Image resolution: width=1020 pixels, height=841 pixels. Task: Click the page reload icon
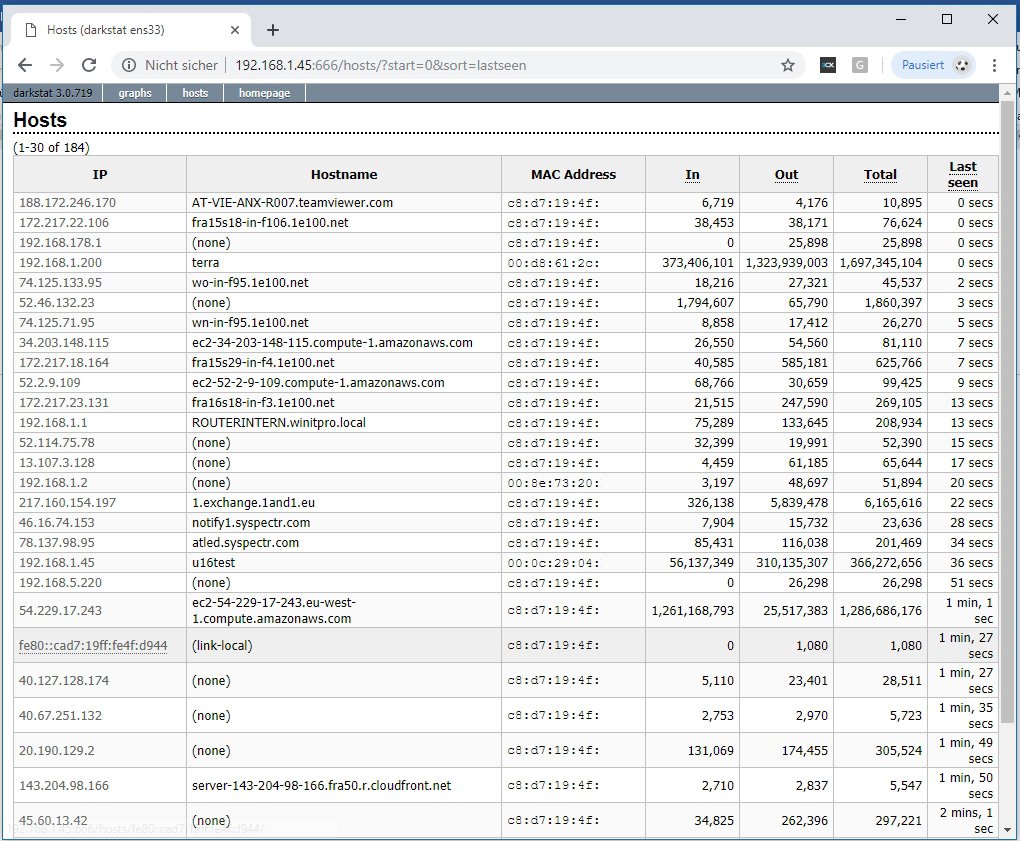pyautogui.click(x=89, y=64)
